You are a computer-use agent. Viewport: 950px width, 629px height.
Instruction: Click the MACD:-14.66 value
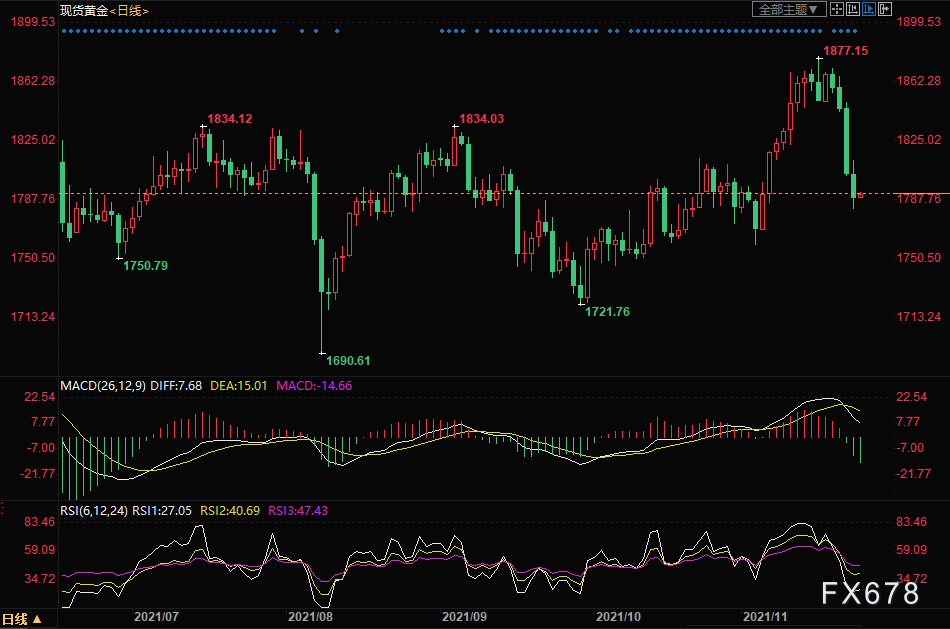click(314, 386)
